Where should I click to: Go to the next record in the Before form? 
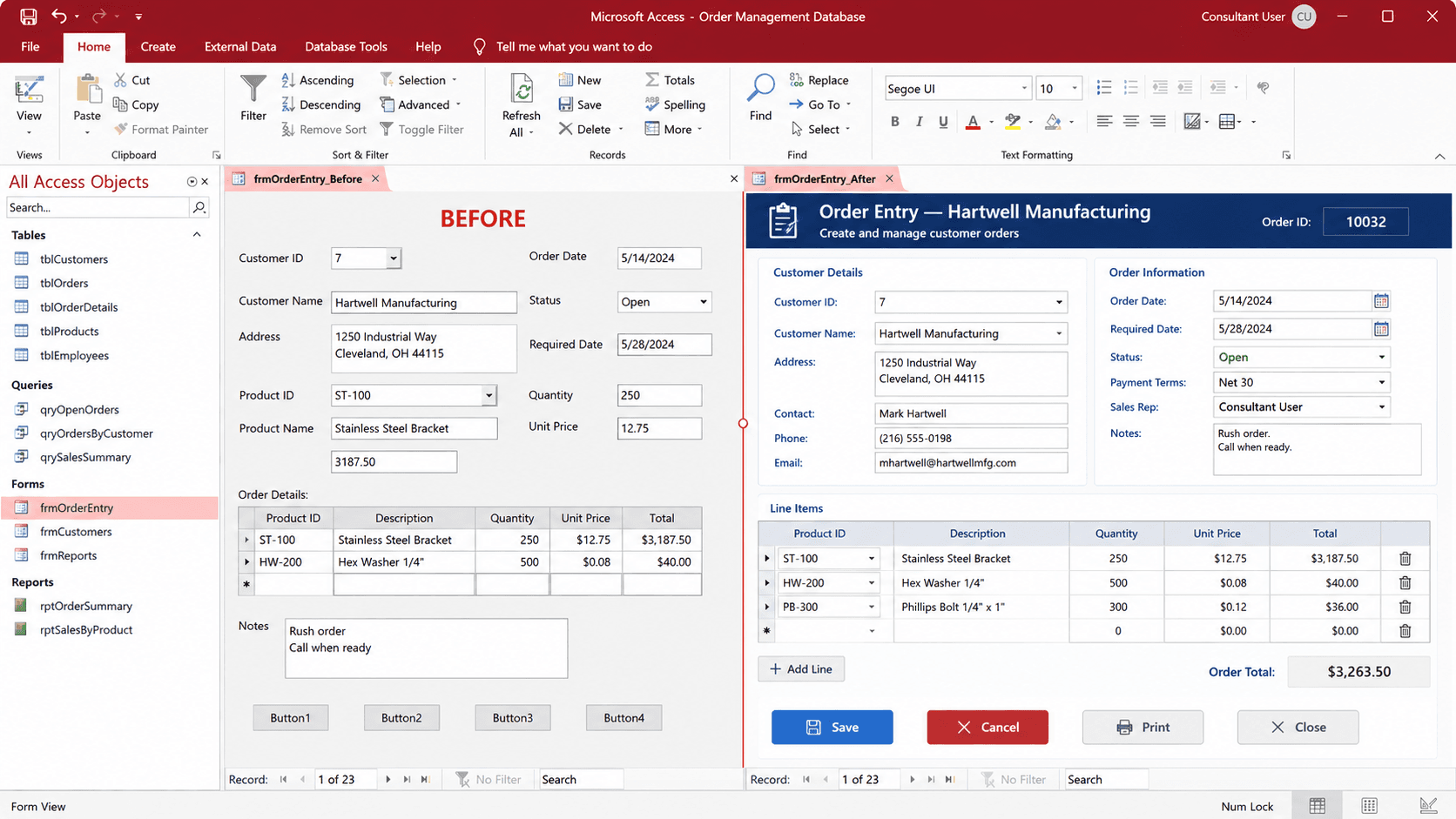tap(388, 780)
